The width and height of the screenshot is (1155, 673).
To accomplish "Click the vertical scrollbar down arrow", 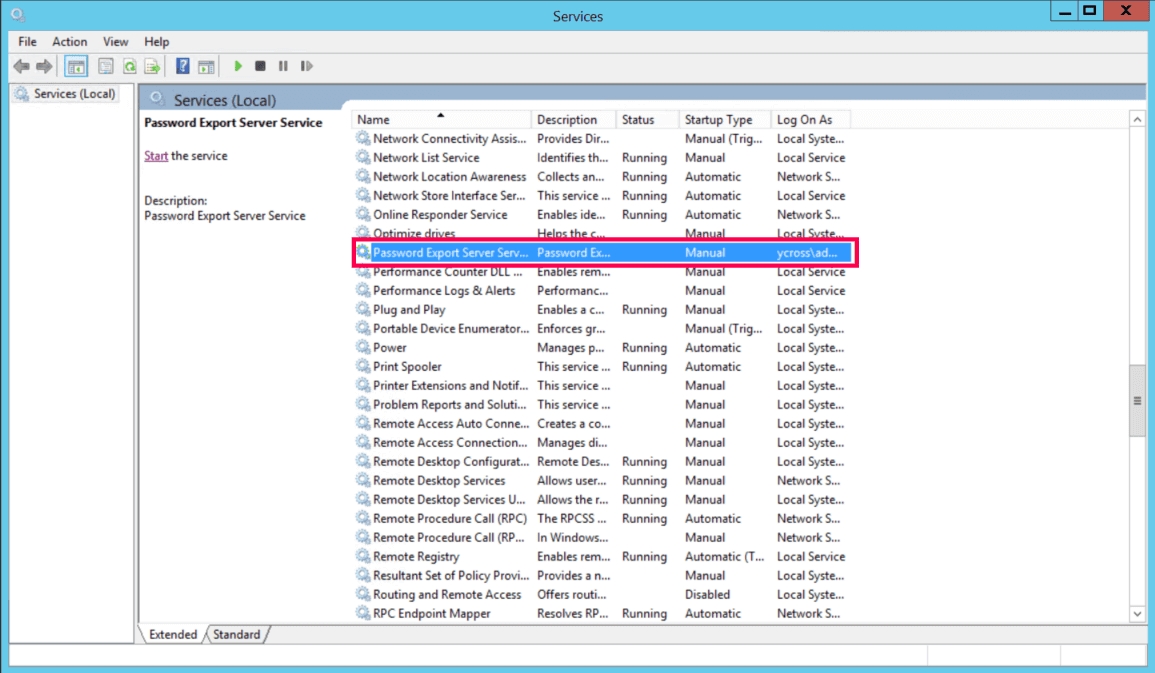I will [1138, 614].
